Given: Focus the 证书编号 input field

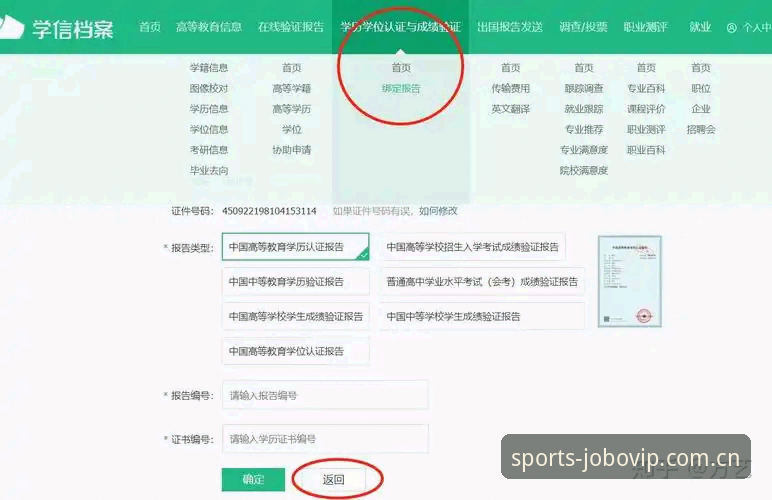Looking at the screenshot, I should click(x=325, y=438).
